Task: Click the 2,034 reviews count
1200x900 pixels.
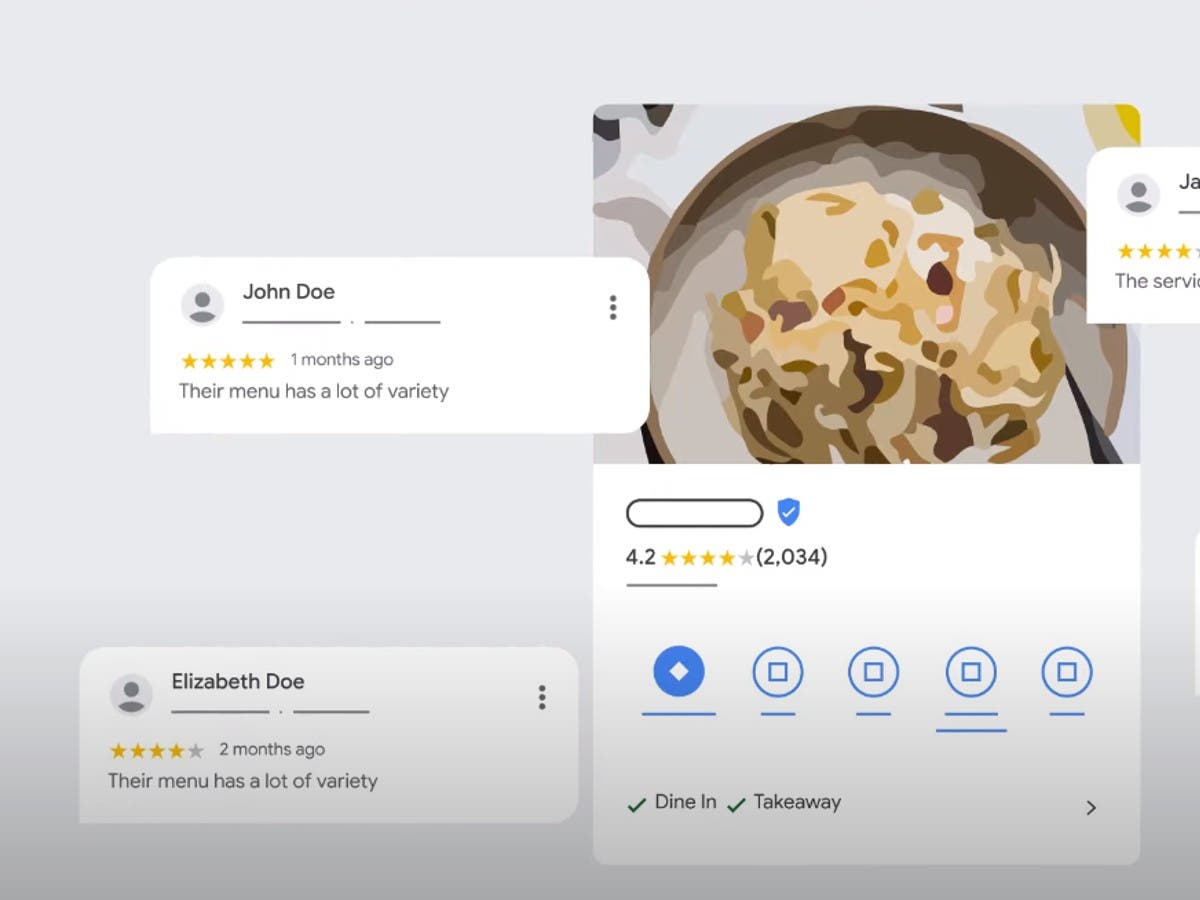Action: [x=792, y=557]
